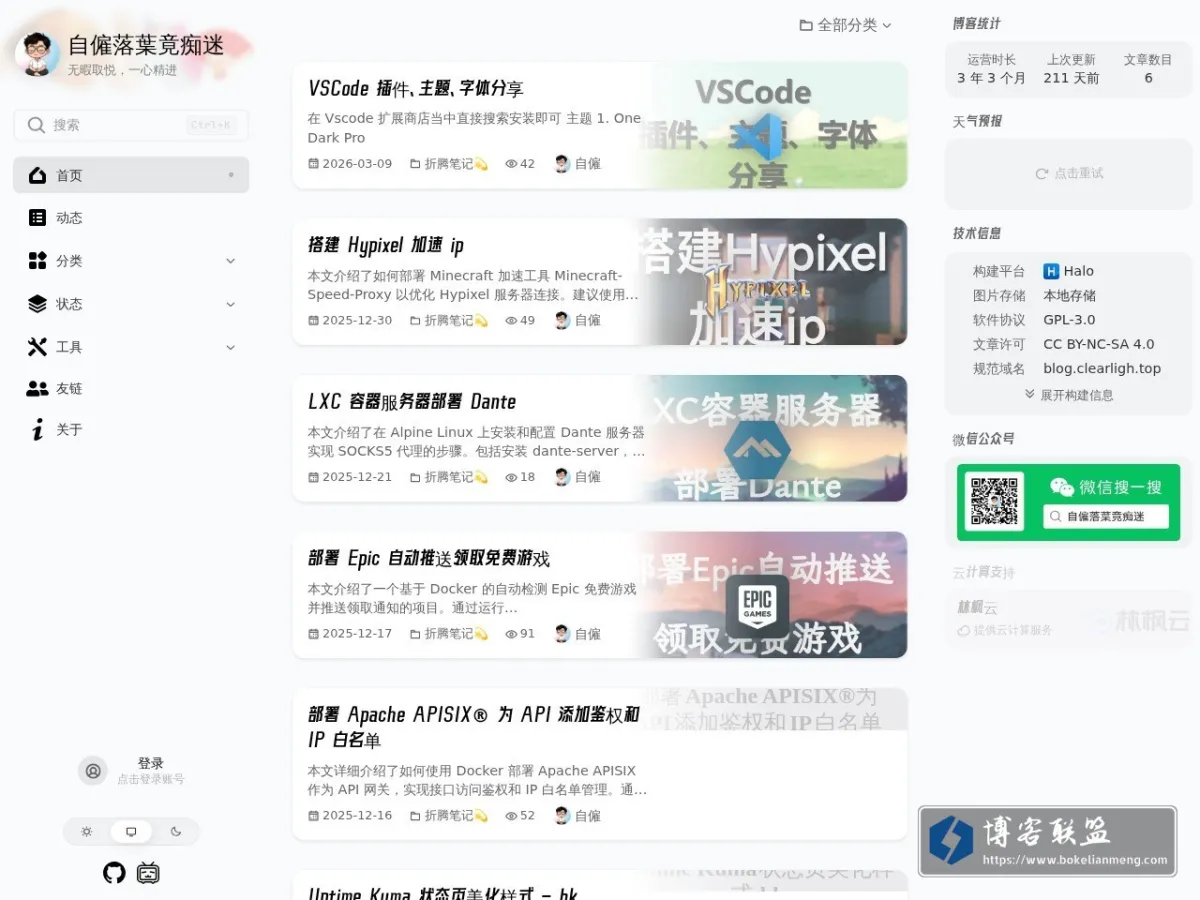Click the Hypixel article cover thumbnail

tap(772, 282)
